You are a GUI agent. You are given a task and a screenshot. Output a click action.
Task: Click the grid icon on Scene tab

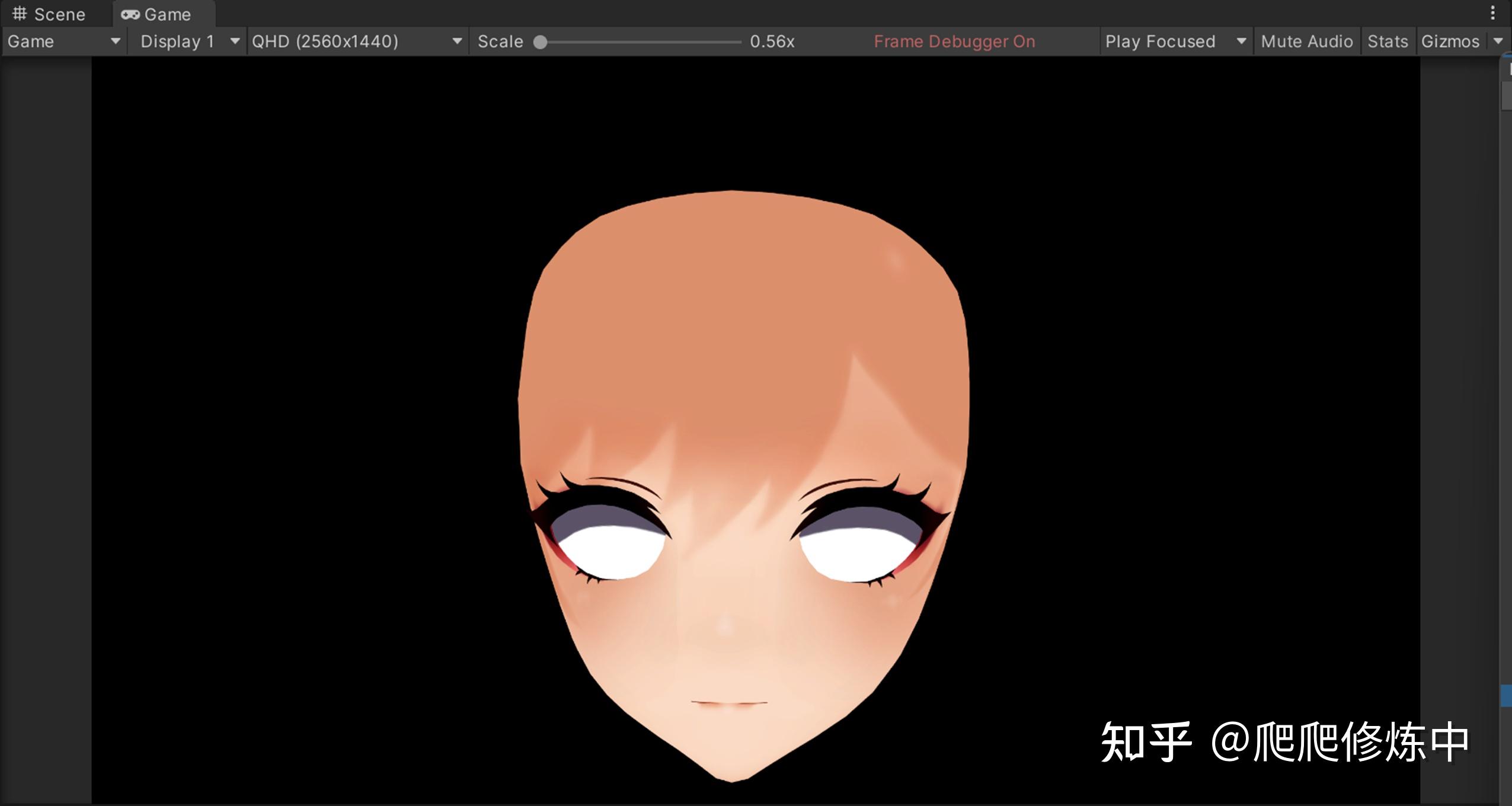point(20,14)
